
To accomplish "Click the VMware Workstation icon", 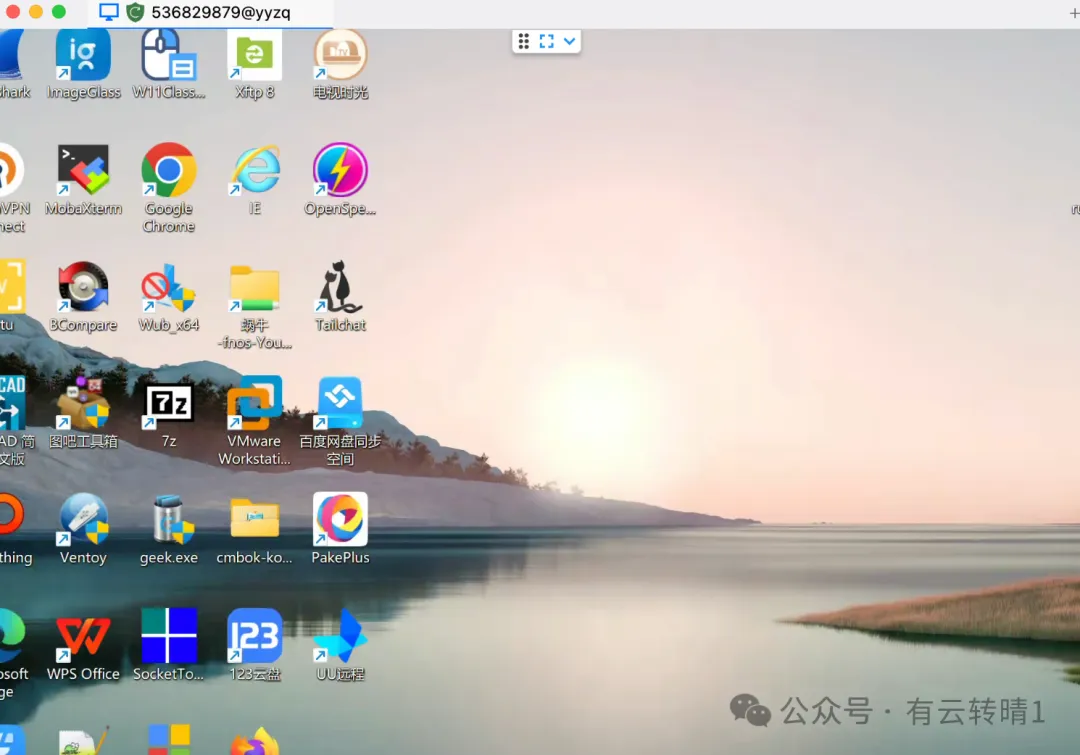I will tap(254, 403).
